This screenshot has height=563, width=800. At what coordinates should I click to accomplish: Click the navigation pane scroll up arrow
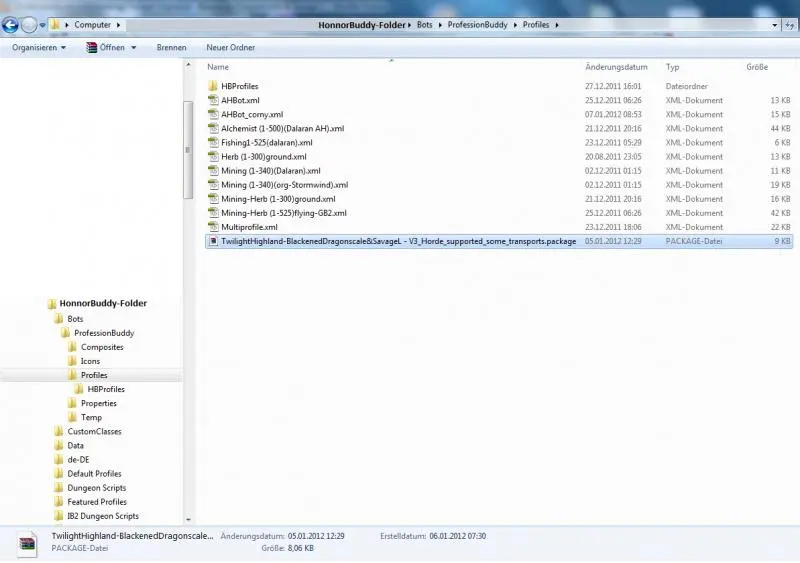point(188,65)
